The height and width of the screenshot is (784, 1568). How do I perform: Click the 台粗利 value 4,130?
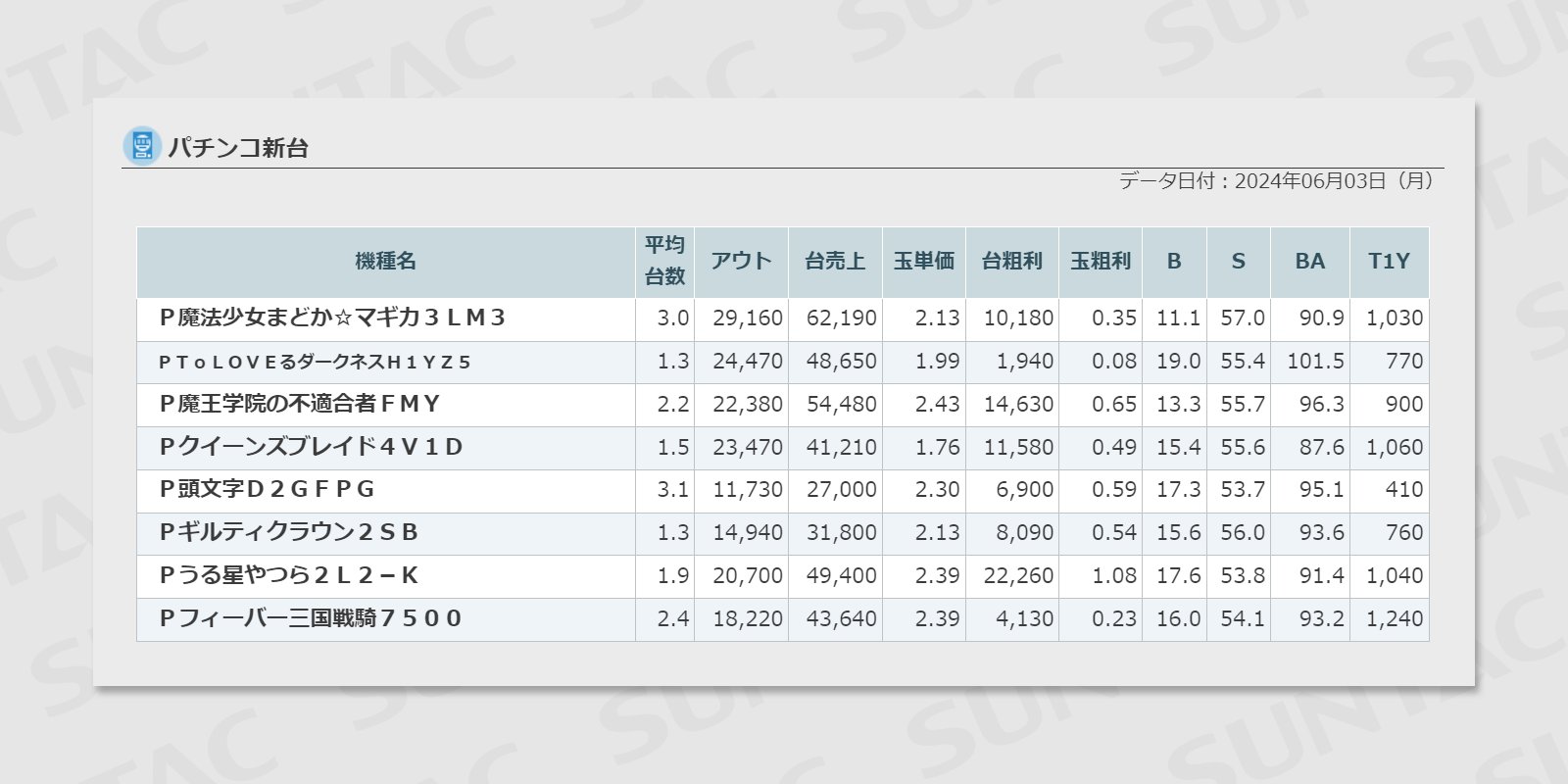1025,618
